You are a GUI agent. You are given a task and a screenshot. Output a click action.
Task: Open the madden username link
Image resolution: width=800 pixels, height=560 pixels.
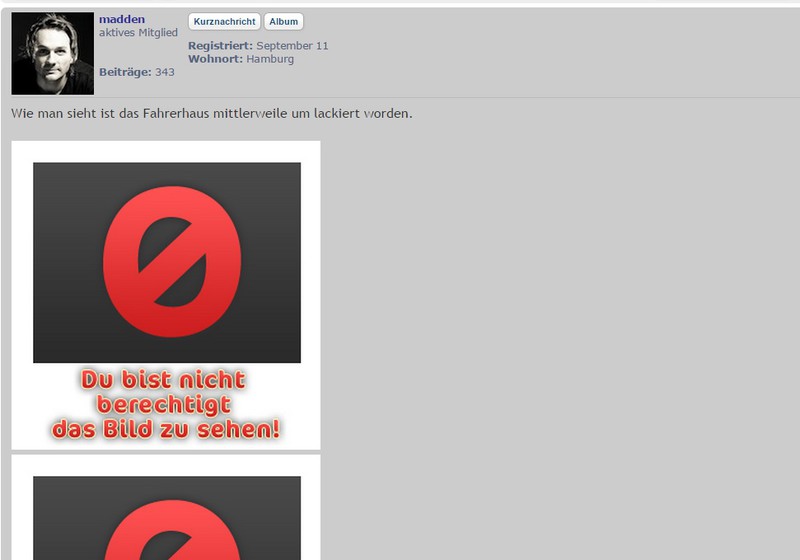121,20
